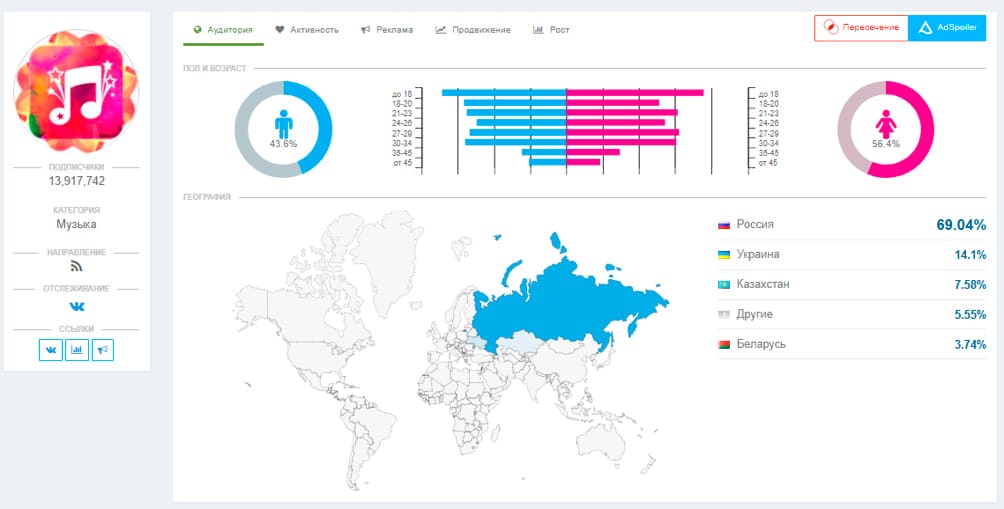Select Украина row in geography list
The width and height of the screenshot is (1004, 509).
pos(850,255)
